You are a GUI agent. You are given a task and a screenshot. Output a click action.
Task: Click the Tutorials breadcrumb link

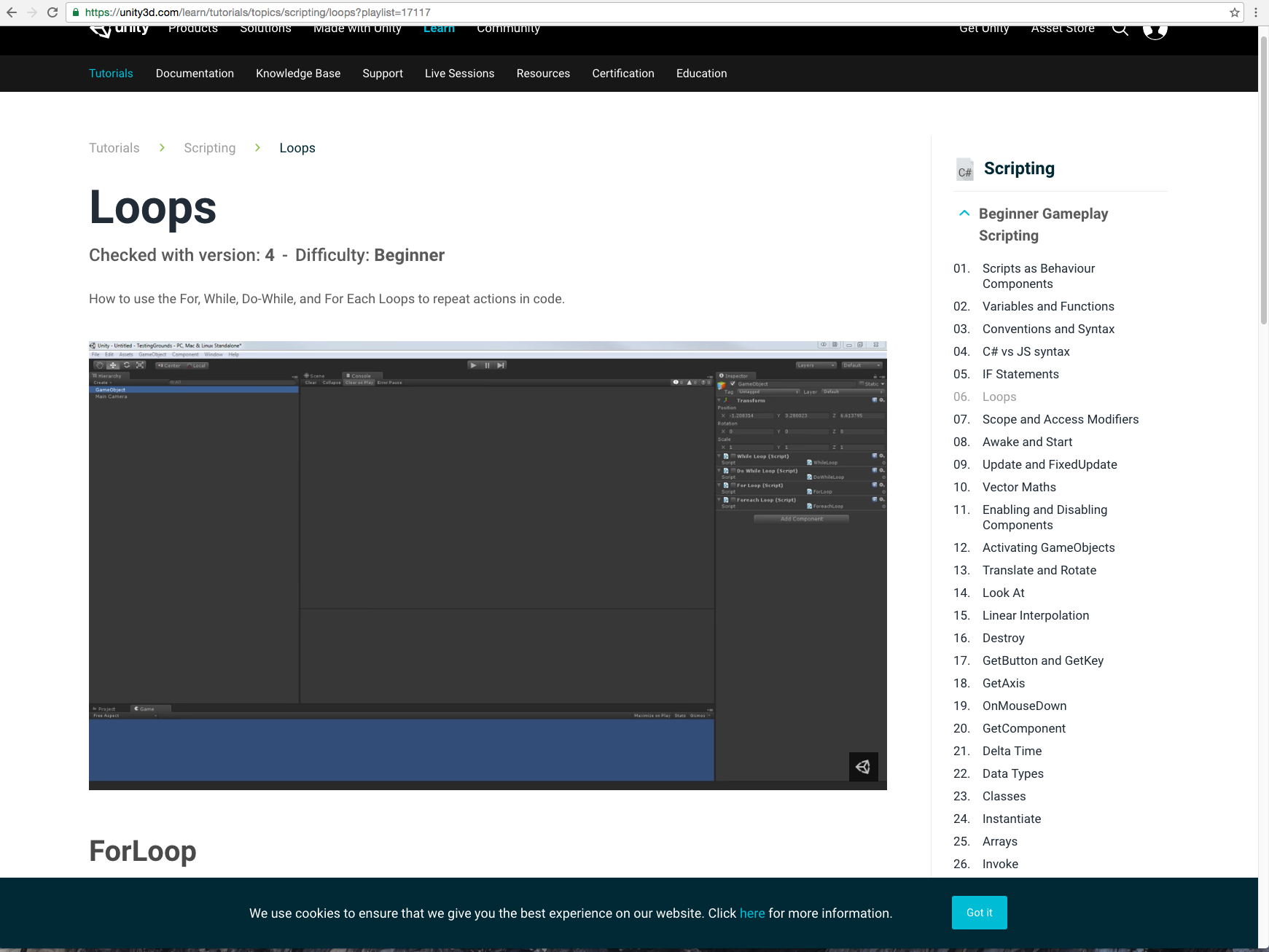[114, 148]
